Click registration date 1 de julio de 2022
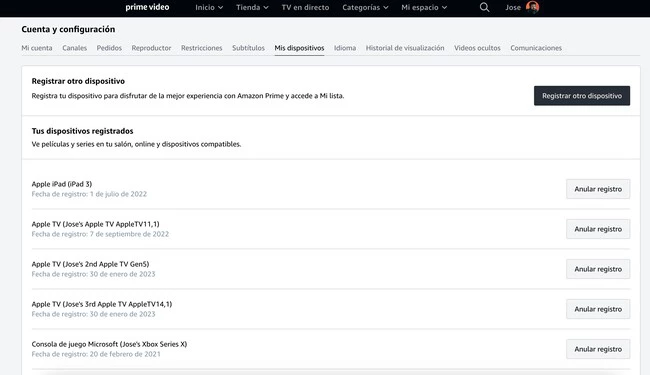Viewport: 650px width, 375px height. (118, 194)
